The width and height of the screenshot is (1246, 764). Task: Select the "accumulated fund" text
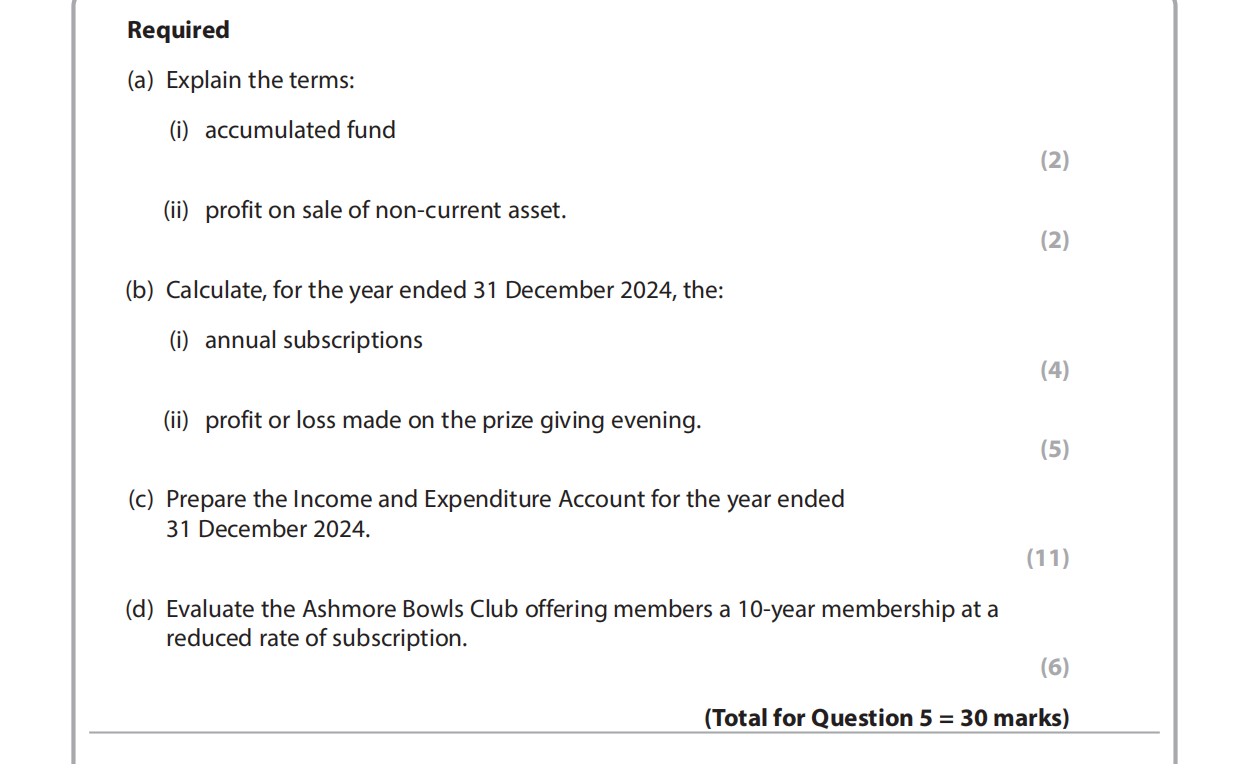[300, 130]
